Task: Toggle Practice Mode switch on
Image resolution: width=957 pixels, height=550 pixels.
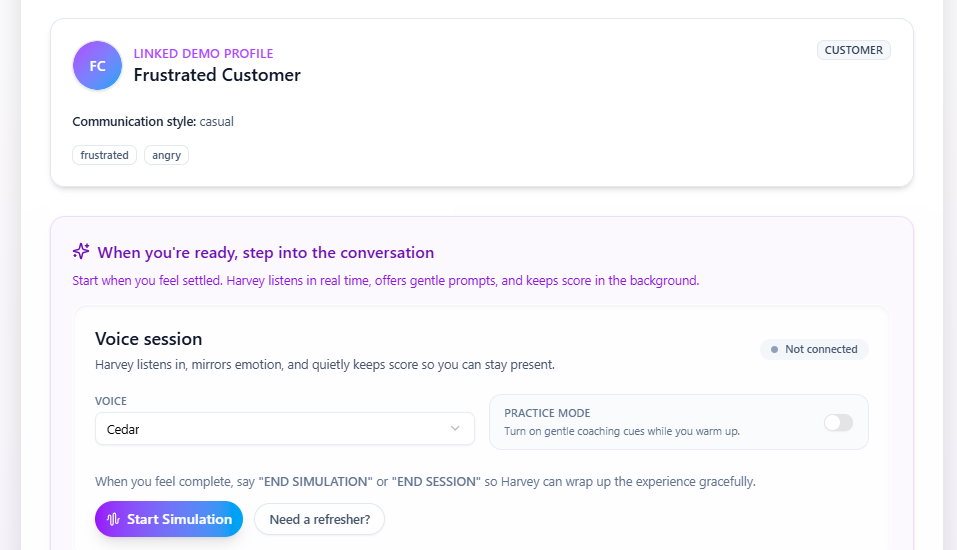Action: click(x=838, y=422)
